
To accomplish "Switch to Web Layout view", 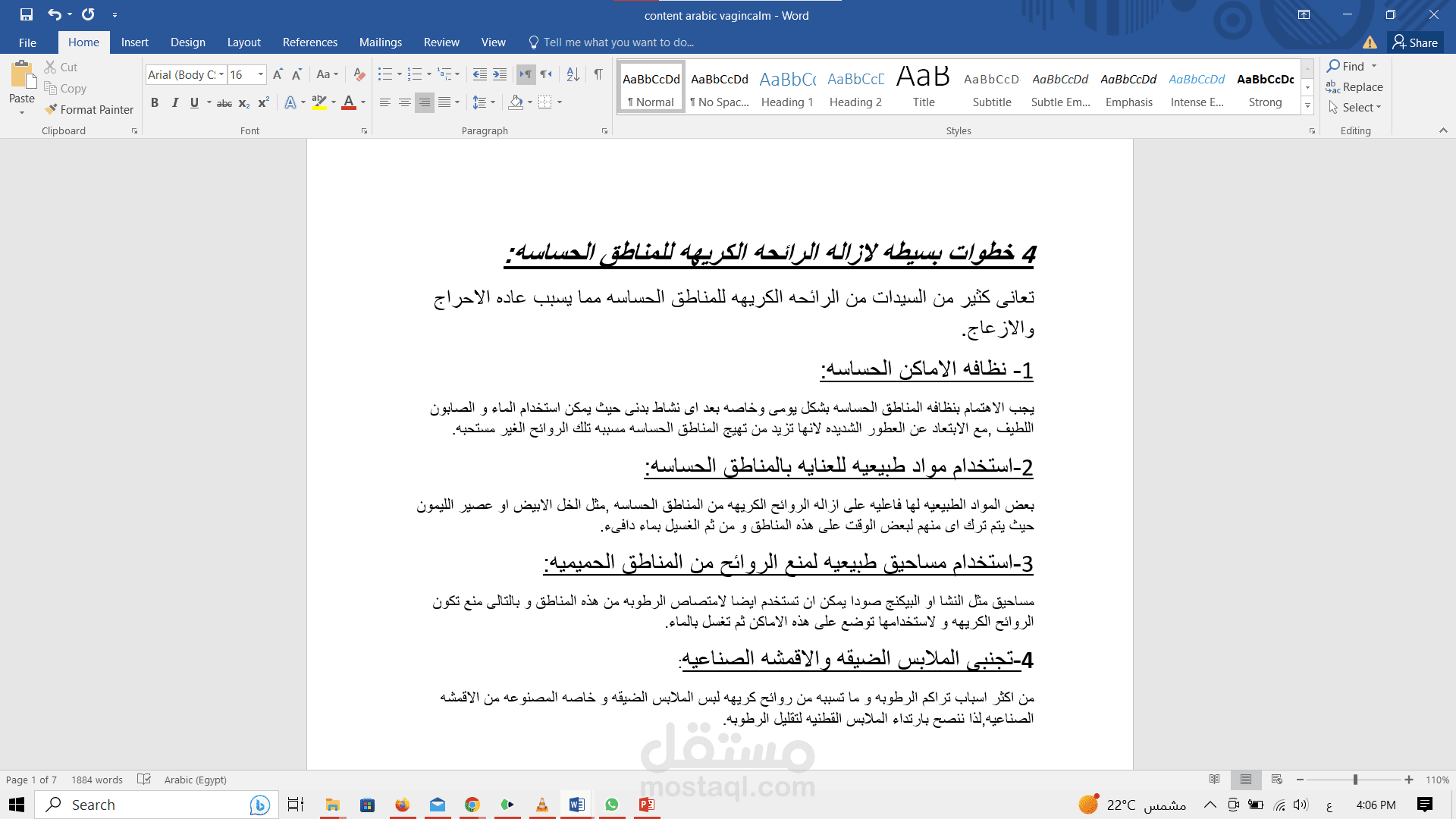I will (x=1277, y=780).
